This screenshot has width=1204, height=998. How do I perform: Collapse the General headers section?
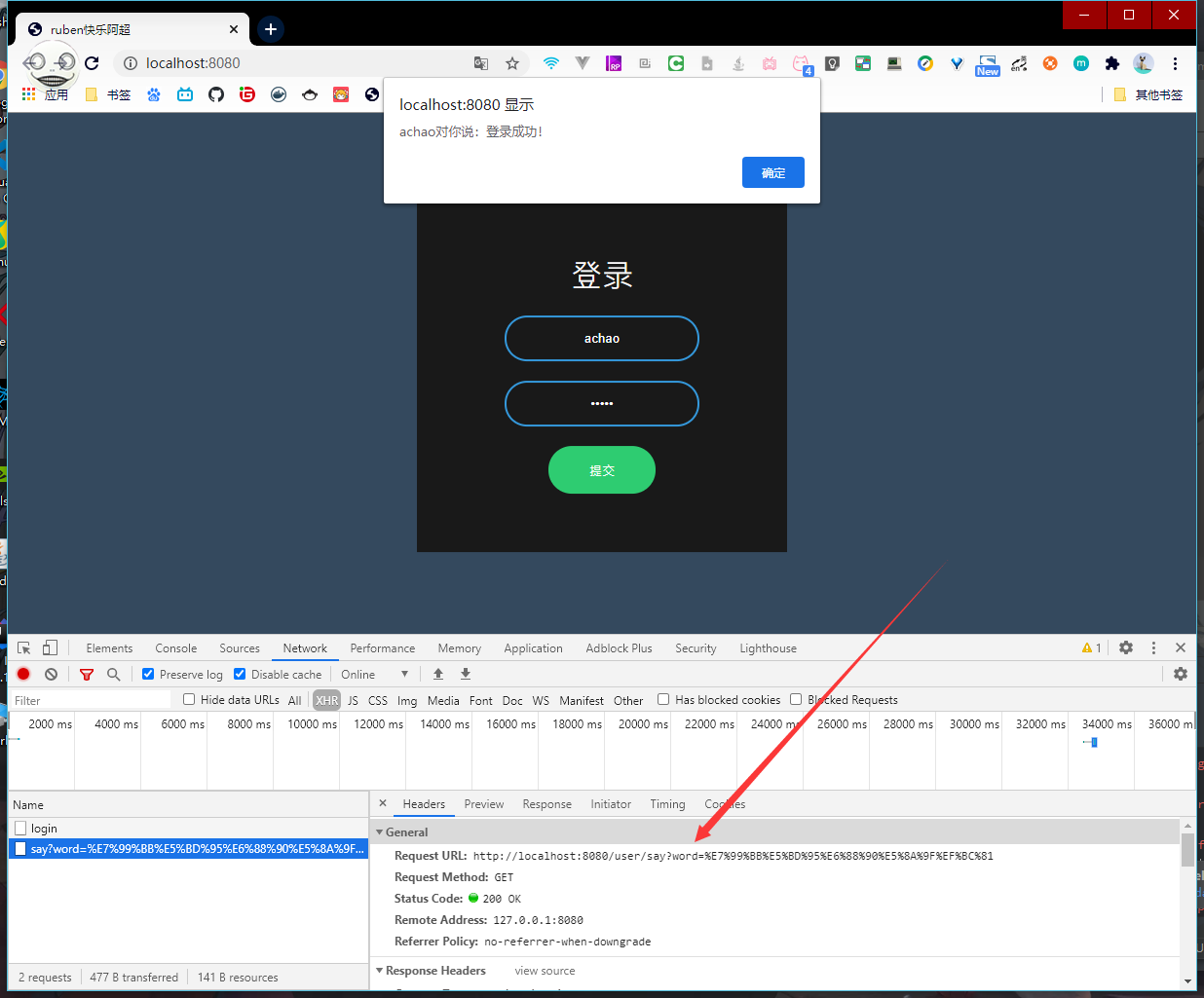380,832
